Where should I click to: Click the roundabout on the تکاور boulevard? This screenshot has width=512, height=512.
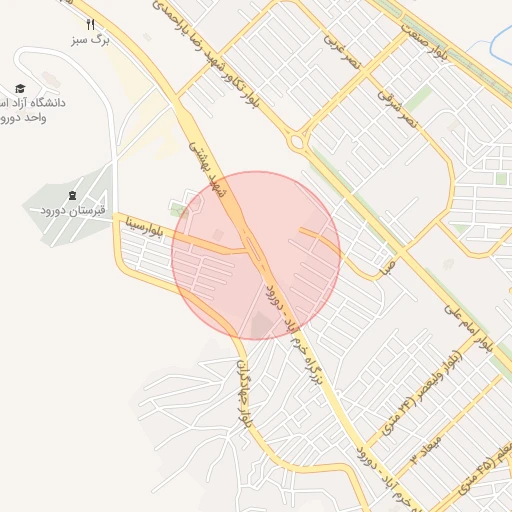(296, 142)
